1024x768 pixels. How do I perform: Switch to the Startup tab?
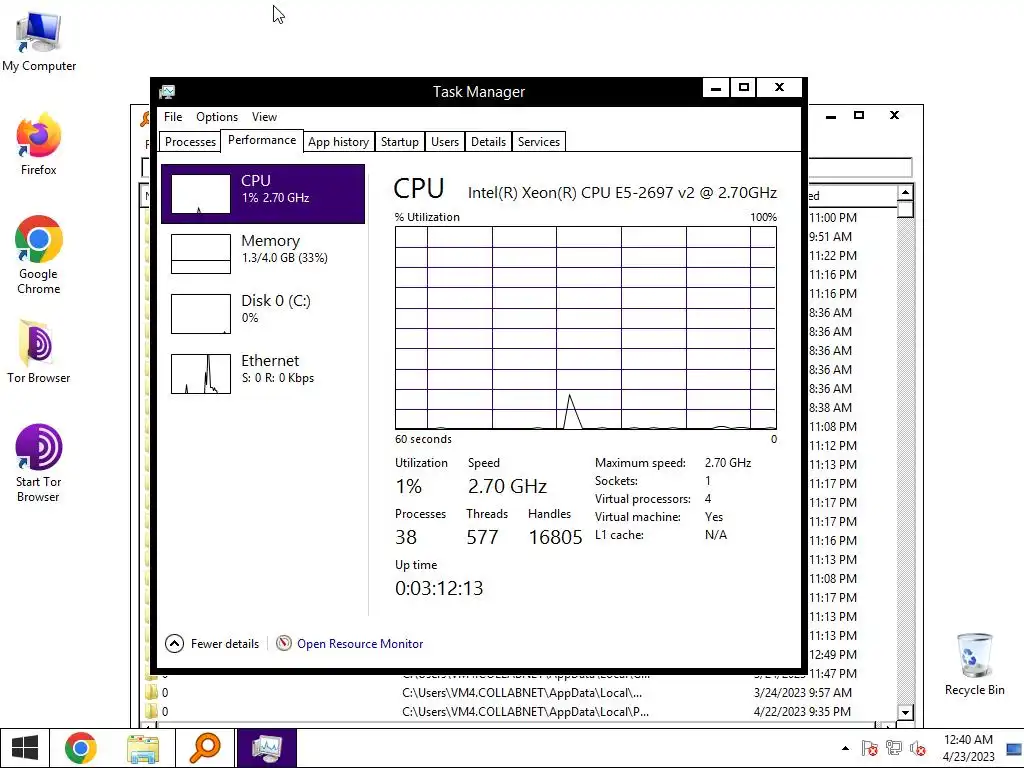[400, 142]
